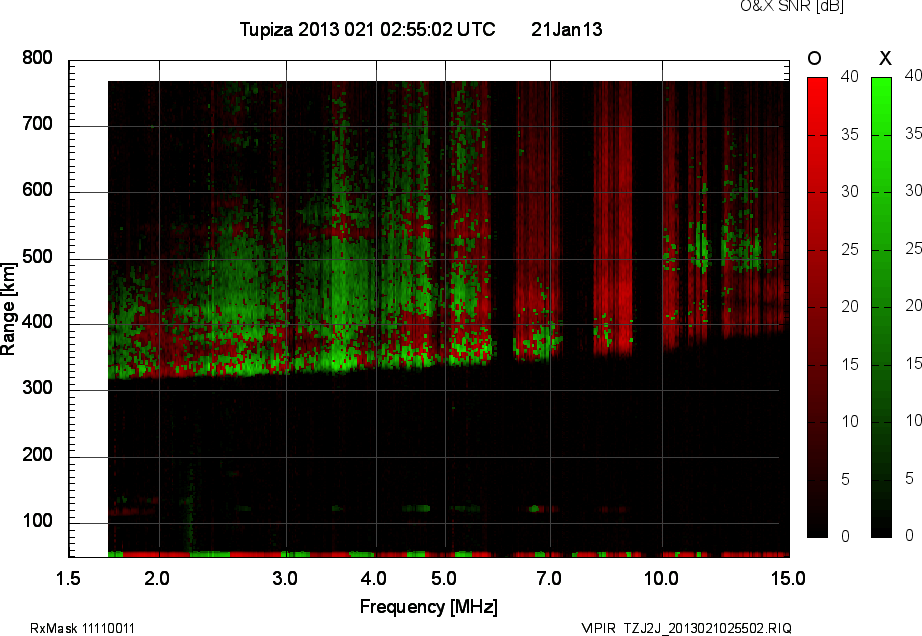Viewport: 922px width, 636px height.
Task: Click the 800 range tick label
Action: point(37,58)
